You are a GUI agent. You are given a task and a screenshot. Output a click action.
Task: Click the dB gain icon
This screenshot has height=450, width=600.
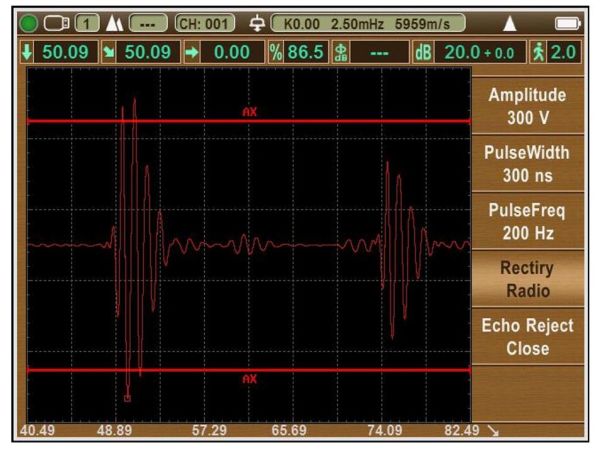click(423, 52)
